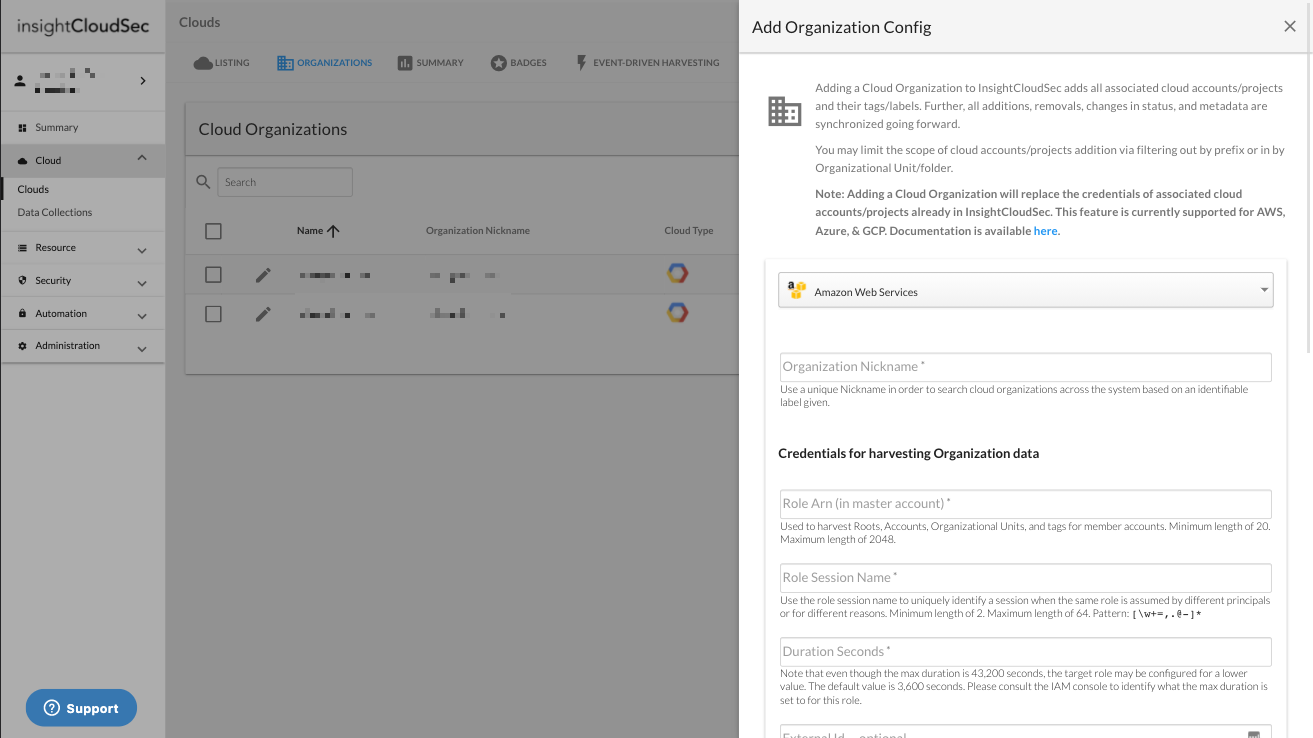This screenshot has width=1313, height=738.
Task: Click the search magnifier icon
Action: click(x=203, y=182)
